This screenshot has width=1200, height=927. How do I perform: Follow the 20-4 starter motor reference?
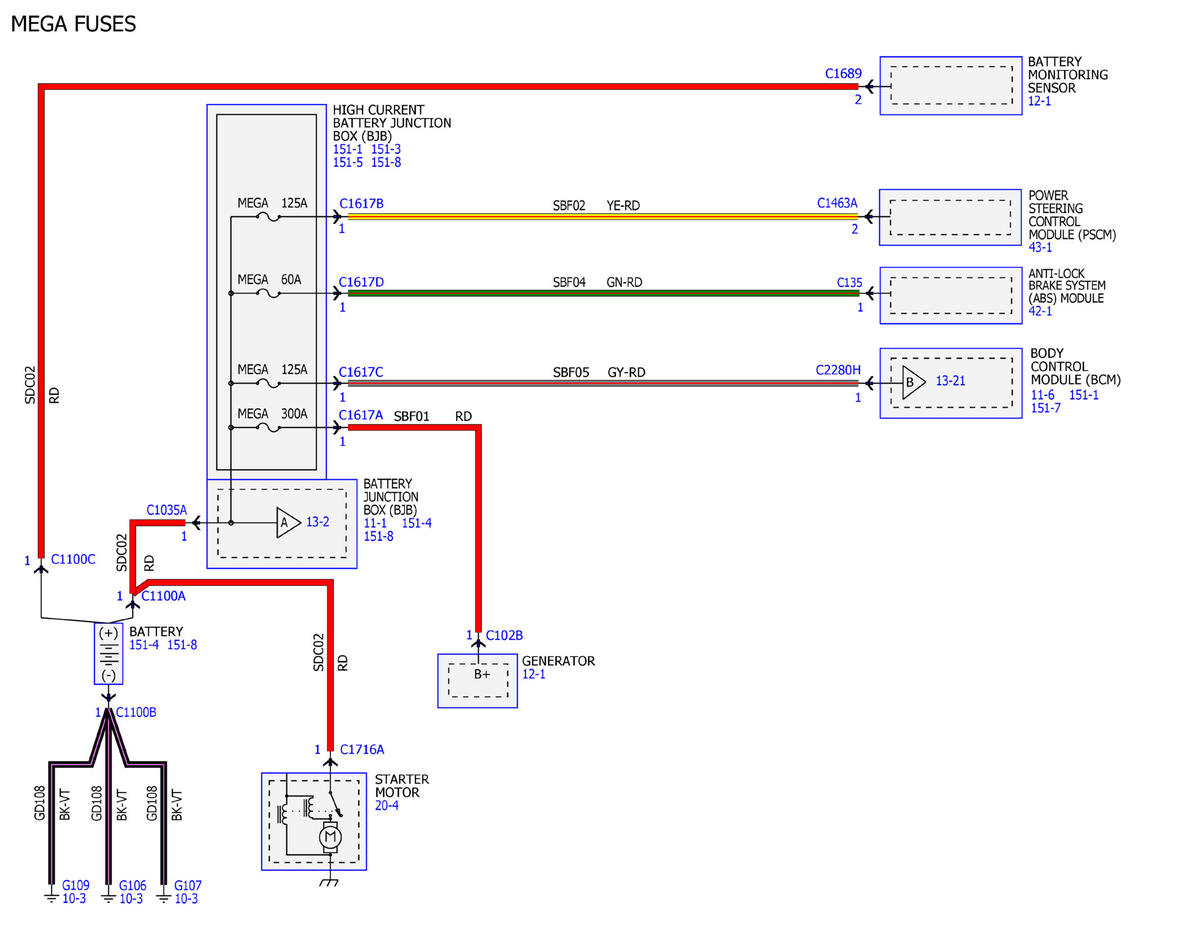pyautogui.click(x=387, y=805)
